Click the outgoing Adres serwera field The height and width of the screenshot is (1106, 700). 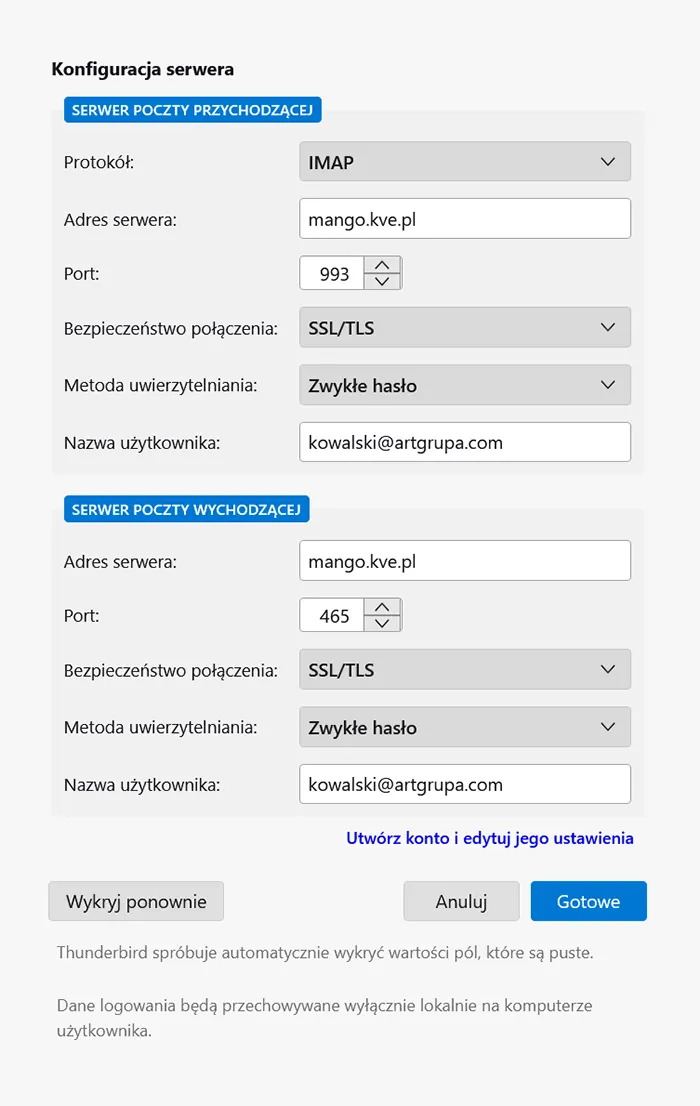(x=464, y=560)
